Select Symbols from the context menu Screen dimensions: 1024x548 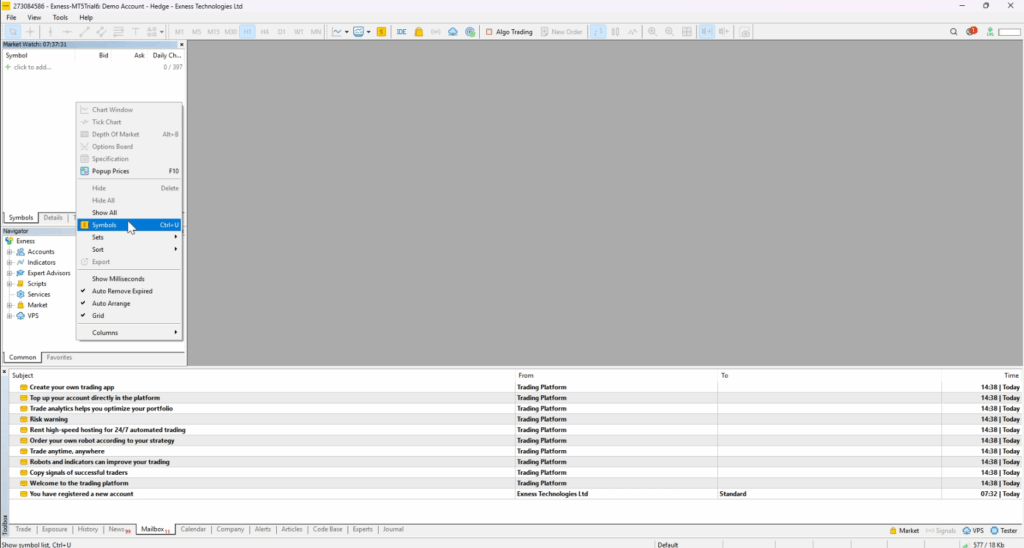(x=104, y=225)
